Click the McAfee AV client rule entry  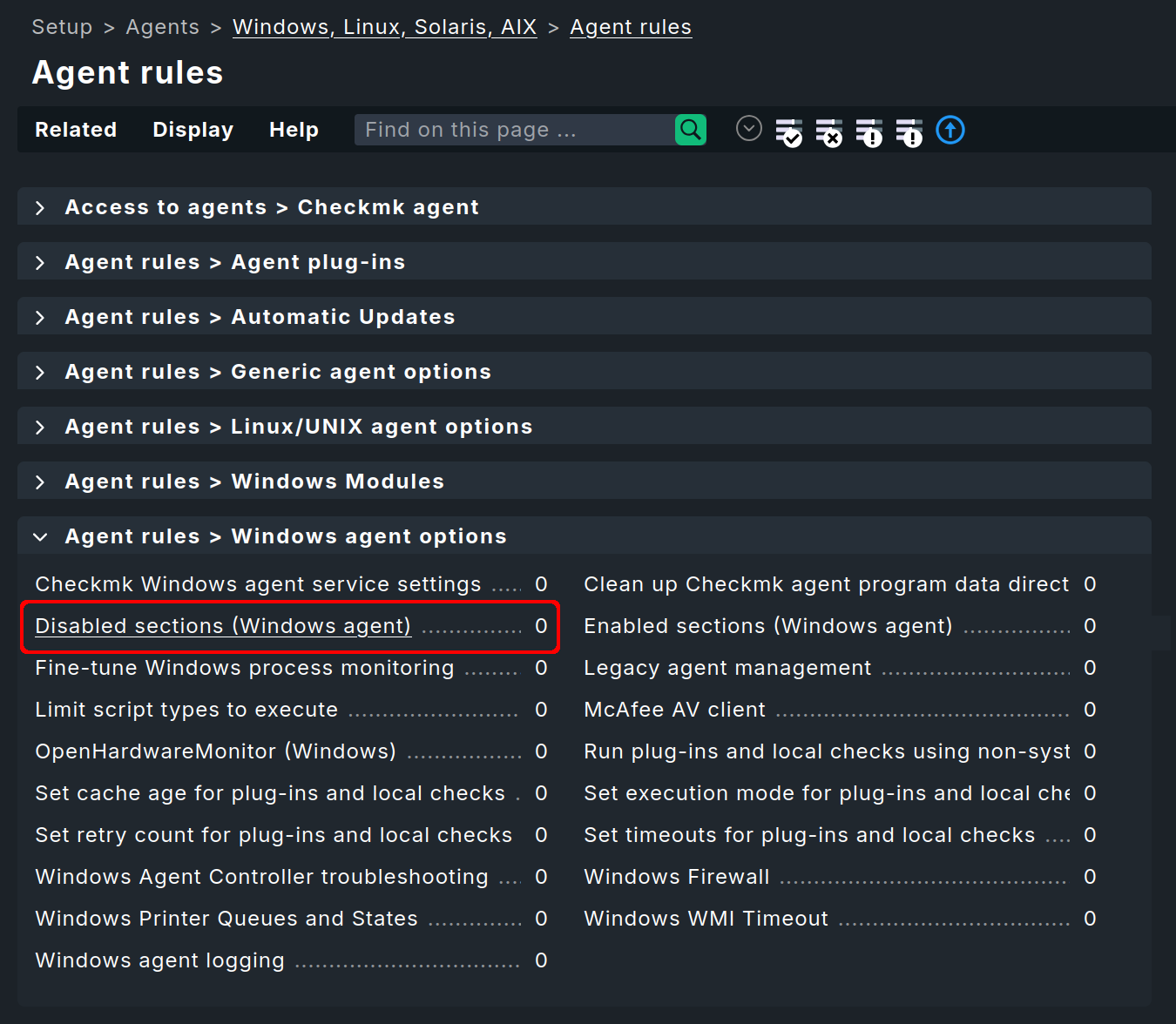[674, 709]
